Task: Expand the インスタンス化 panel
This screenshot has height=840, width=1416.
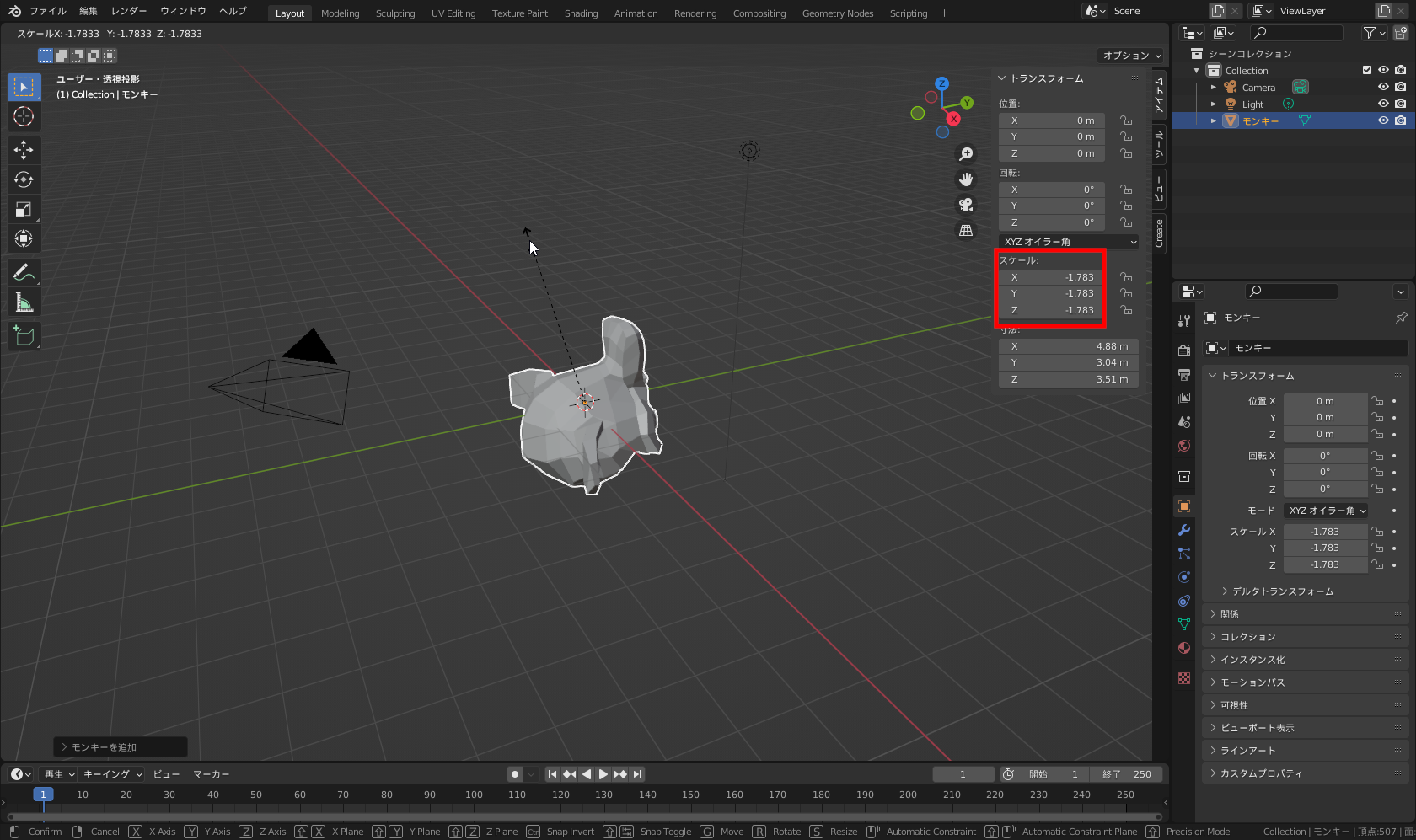Action: point(1306,660)
